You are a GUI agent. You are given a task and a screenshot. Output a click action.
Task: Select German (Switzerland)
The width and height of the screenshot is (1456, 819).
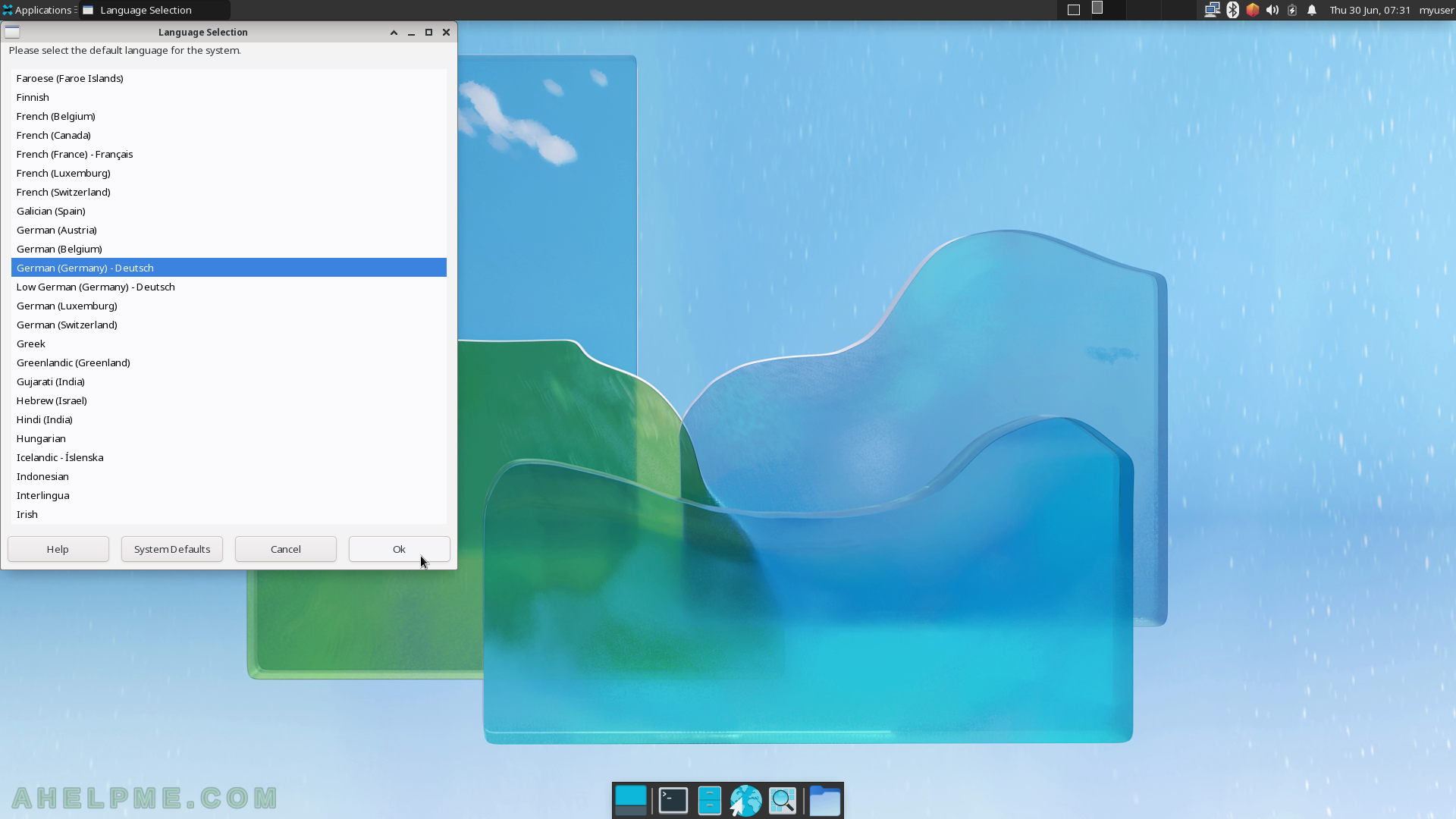tap(229, 325)
